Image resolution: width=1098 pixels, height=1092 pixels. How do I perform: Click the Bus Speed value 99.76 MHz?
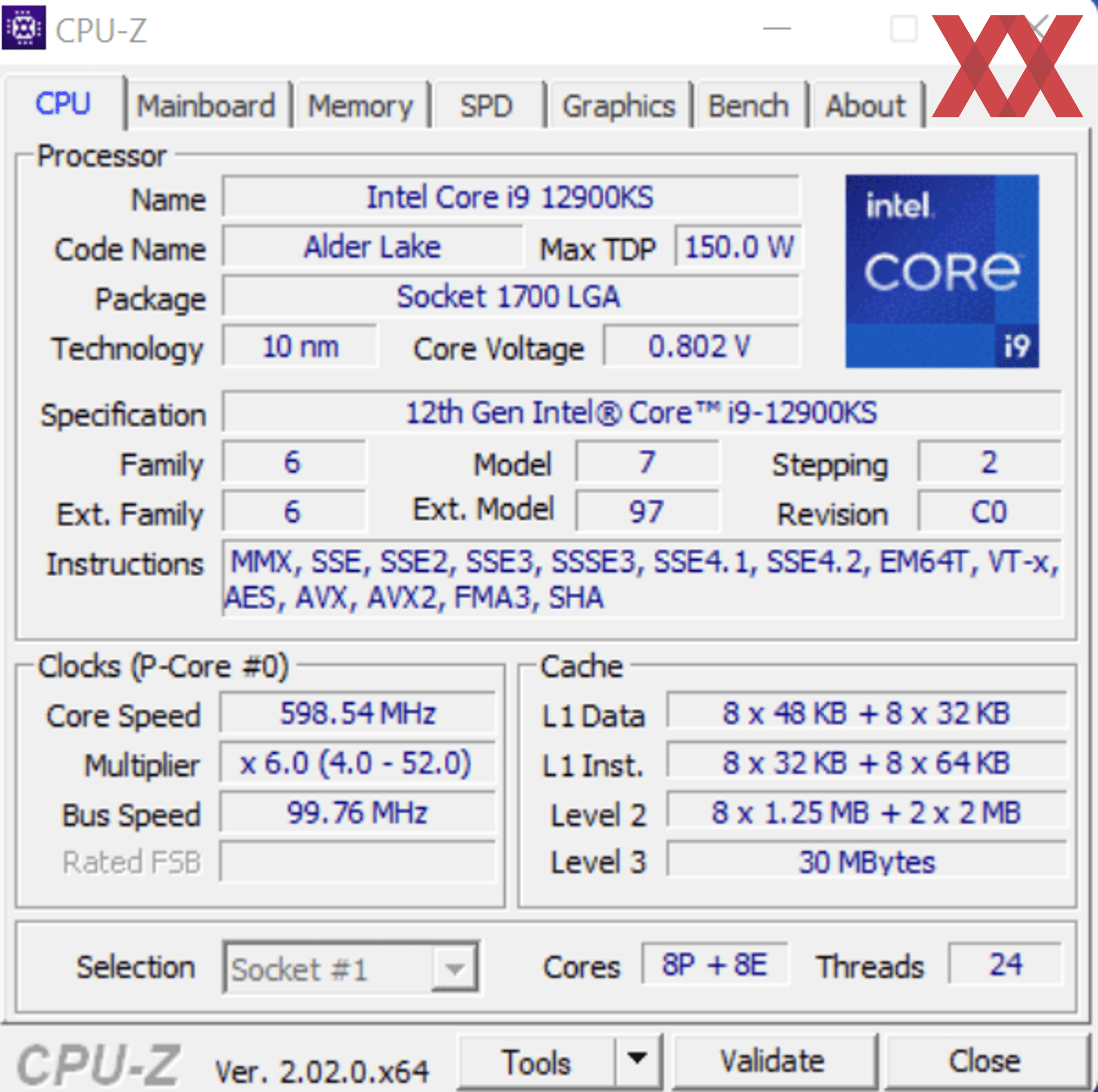(x=358, y=812)
